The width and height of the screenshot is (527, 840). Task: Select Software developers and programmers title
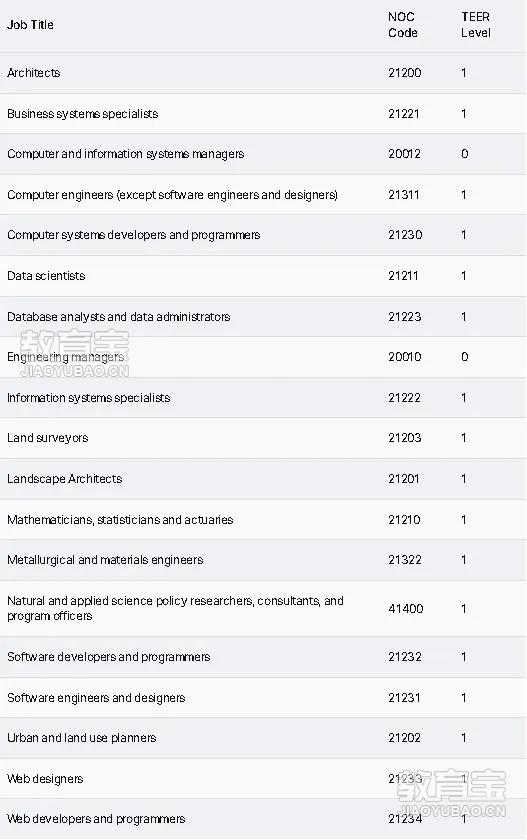pos(109,657)
